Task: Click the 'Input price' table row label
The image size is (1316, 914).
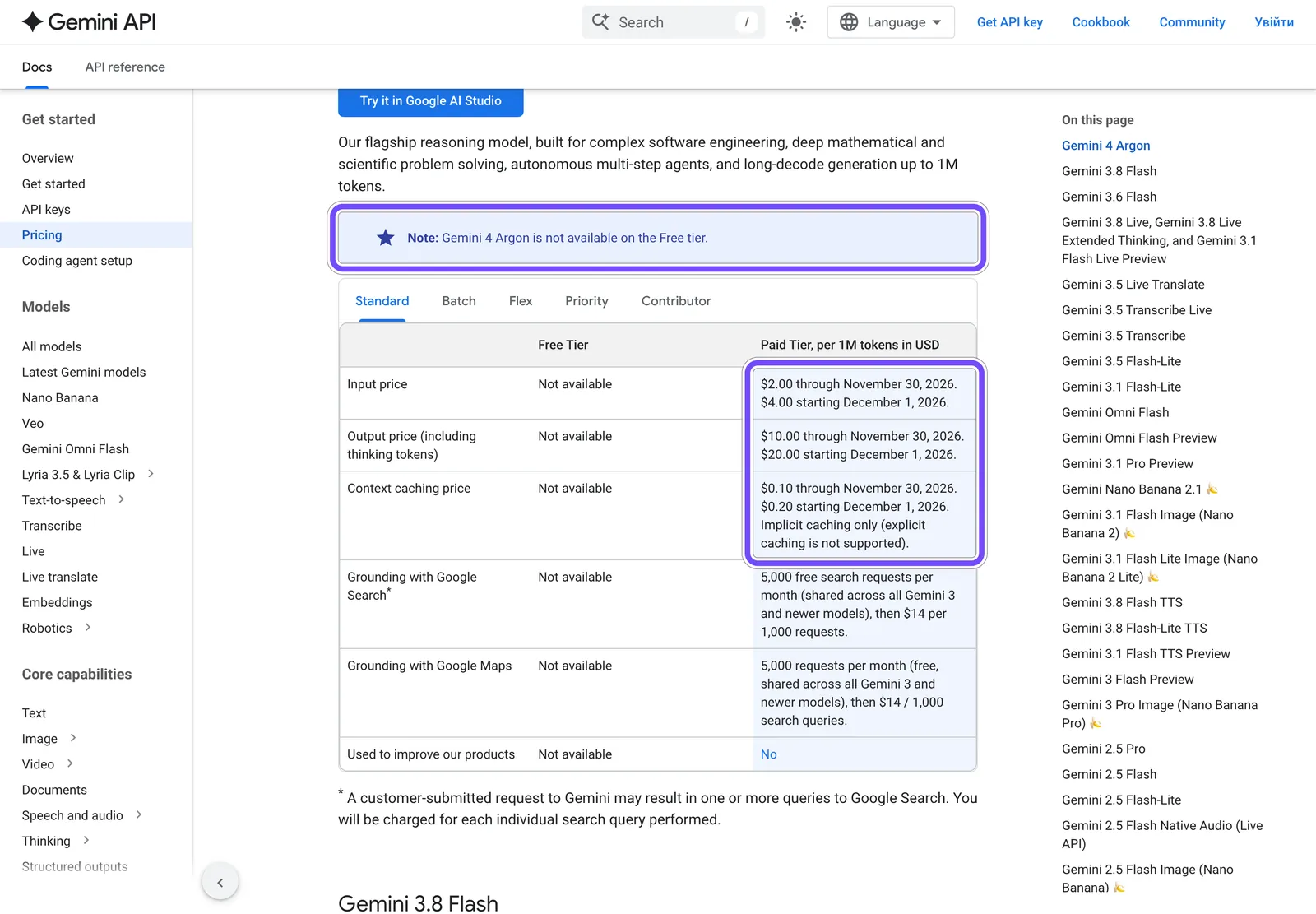Action: coord(377,384)
